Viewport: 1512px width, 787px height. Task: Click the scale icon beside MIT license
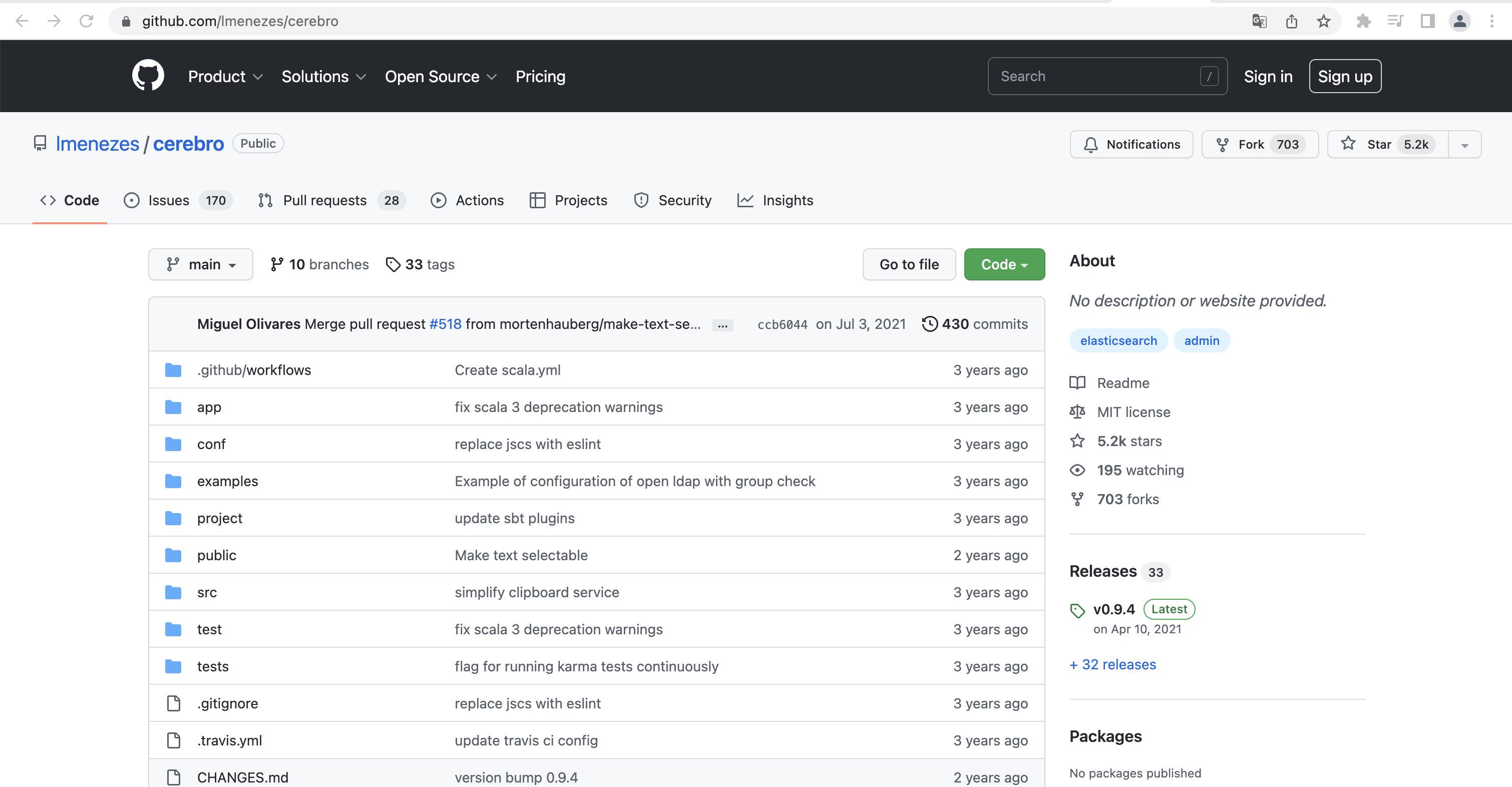click(x=1077, y=412)
